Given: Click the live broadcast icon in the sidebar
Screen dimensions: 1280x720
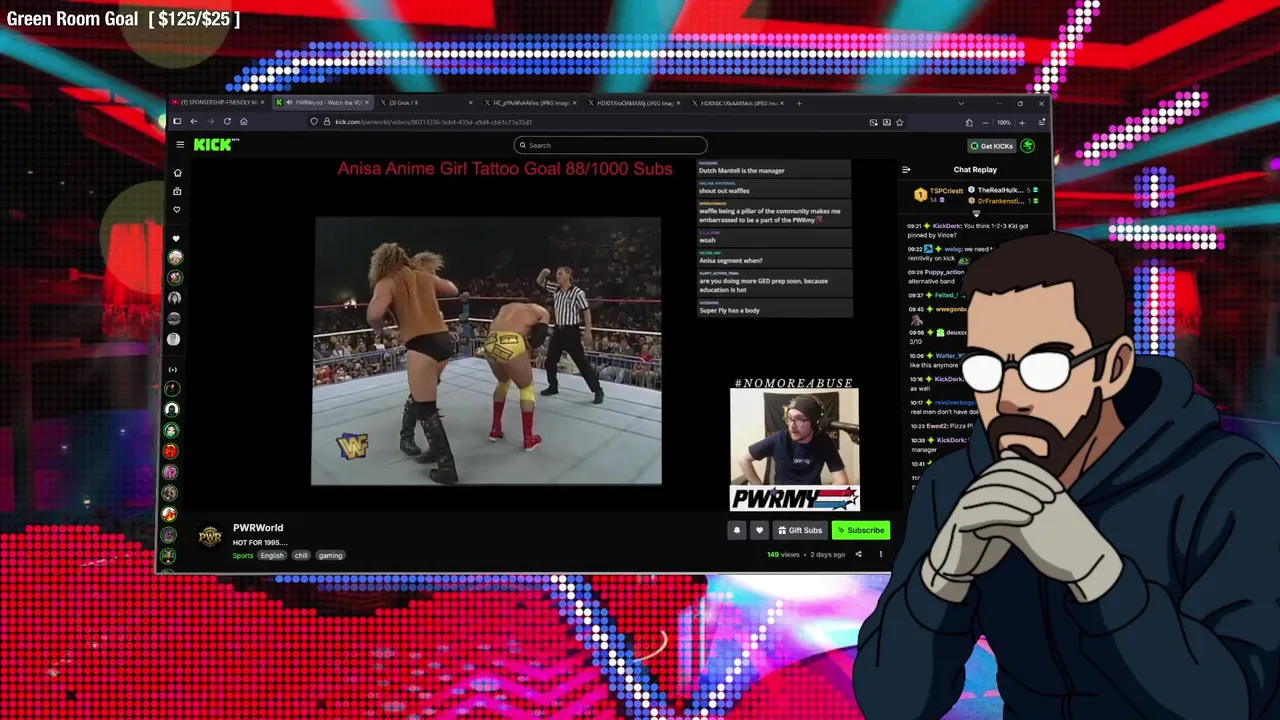Looking at the screenshot, I should point(172,369).
